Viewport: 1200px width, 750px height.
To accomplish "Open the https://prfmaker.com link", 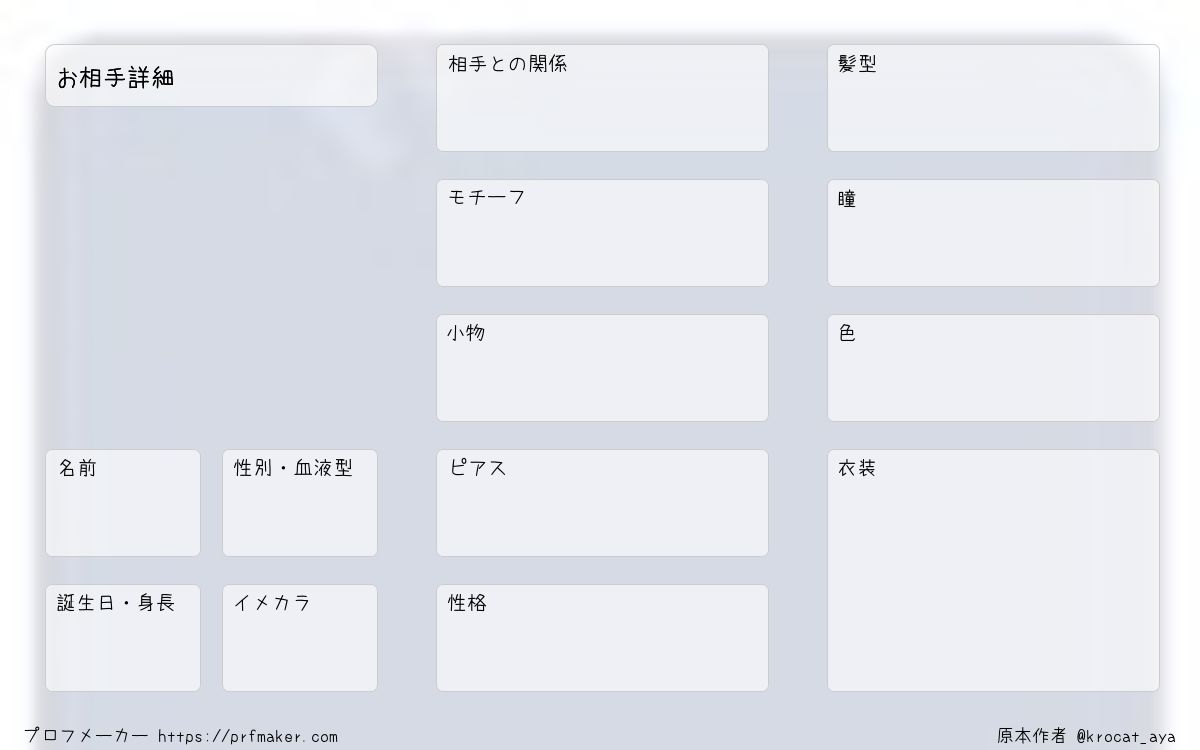I will click(x=248, y=737).
